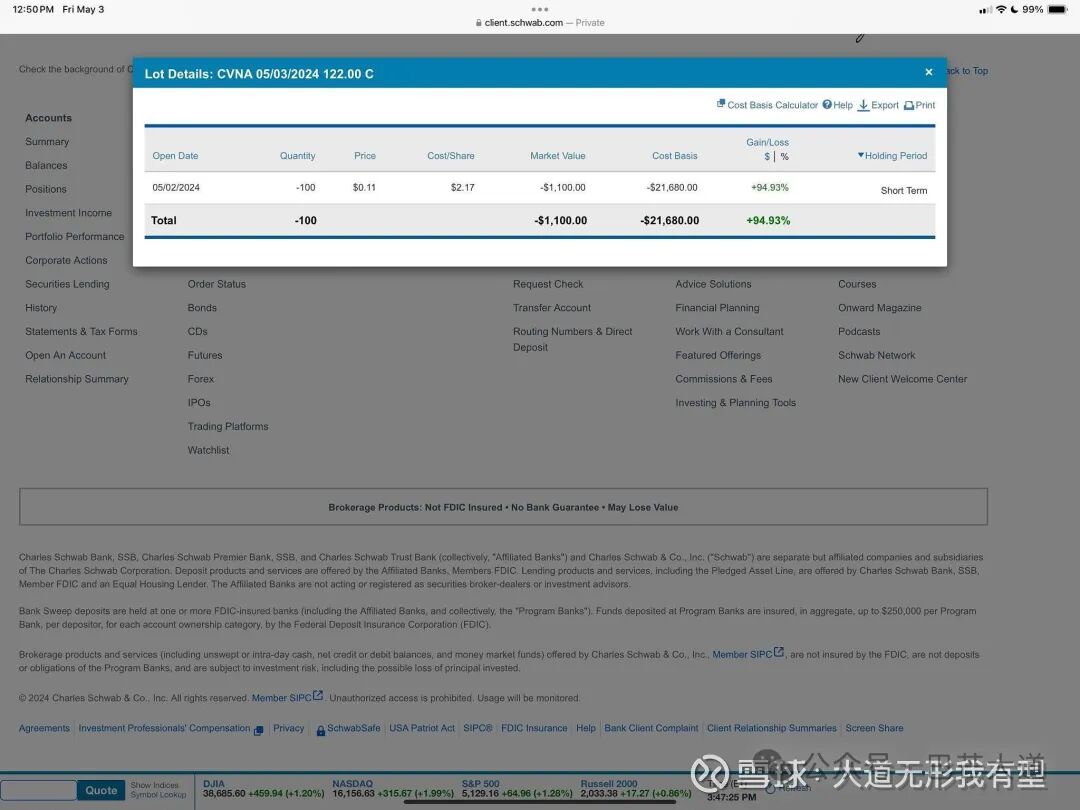Screen dimensions: 1080x810
Task: Focus the quote symbol input field
Action: (39, 791)
